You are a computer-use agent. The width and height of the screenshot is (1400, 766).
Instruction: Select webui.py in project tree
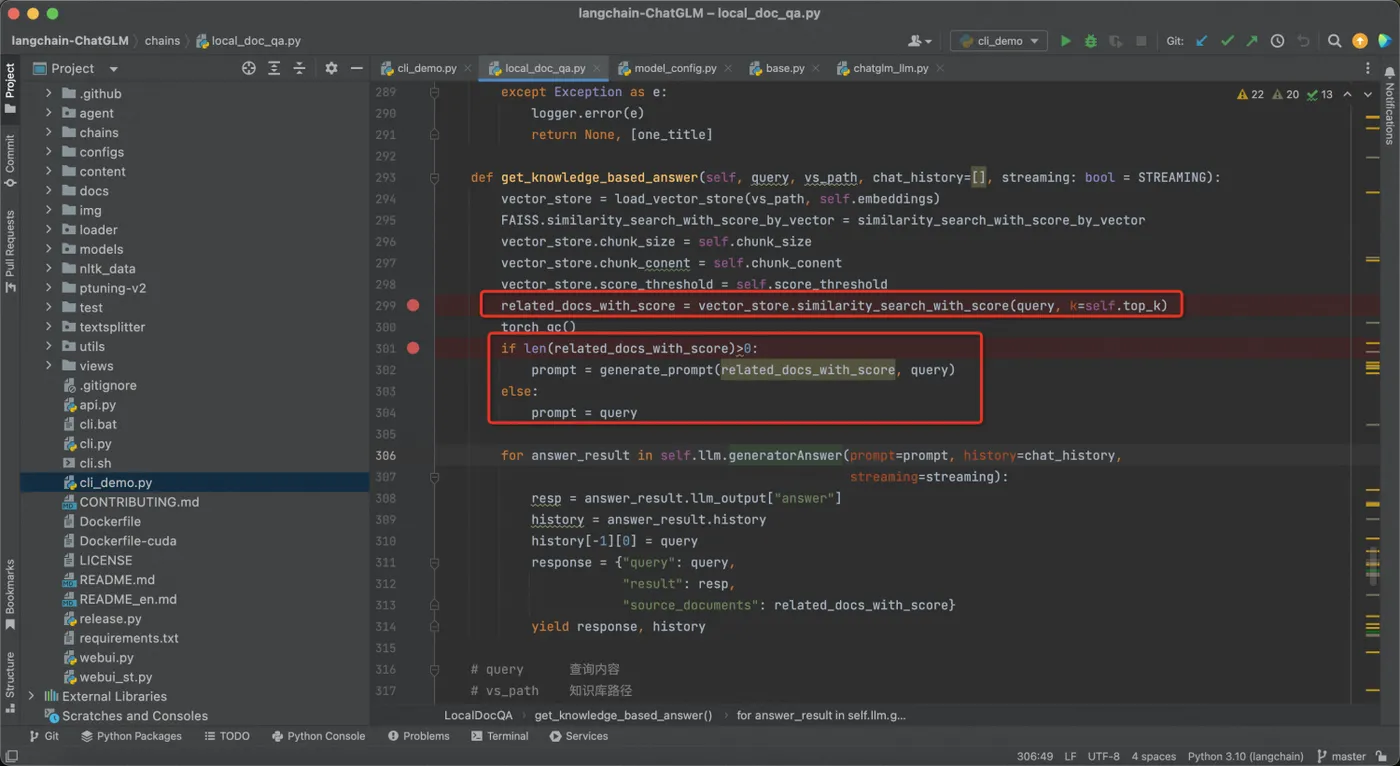pos(106,658)
